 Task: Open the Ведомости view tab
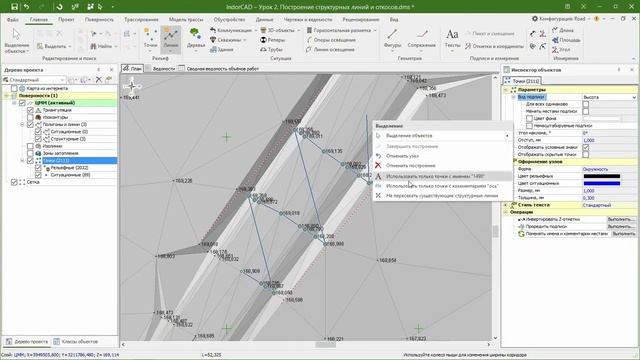tap(161, 69)
